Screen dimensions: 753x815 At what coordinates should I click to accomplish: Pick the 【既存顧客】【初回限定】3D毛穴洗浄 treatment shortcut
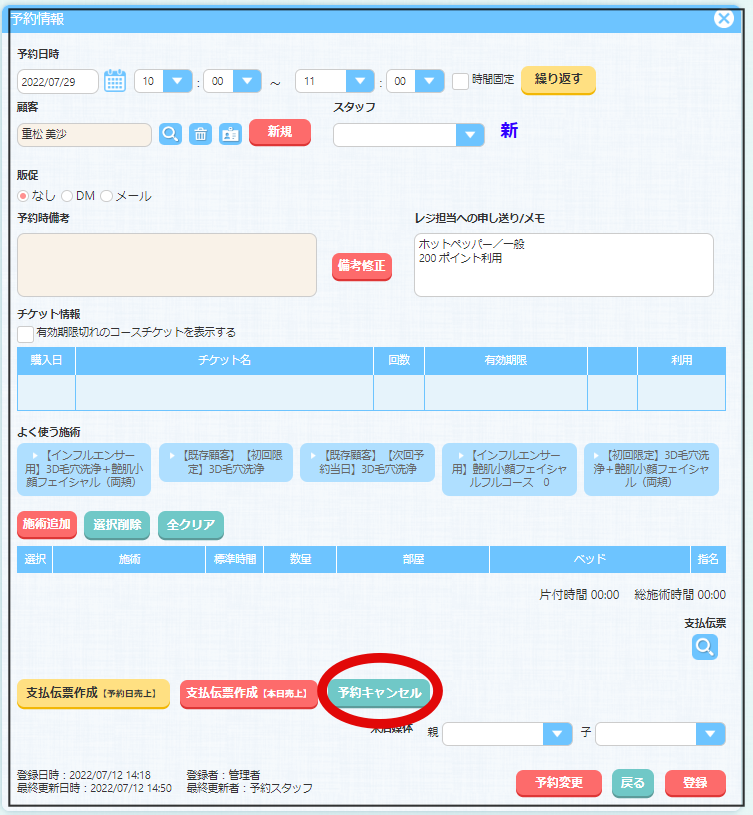[x=226, y=463]
